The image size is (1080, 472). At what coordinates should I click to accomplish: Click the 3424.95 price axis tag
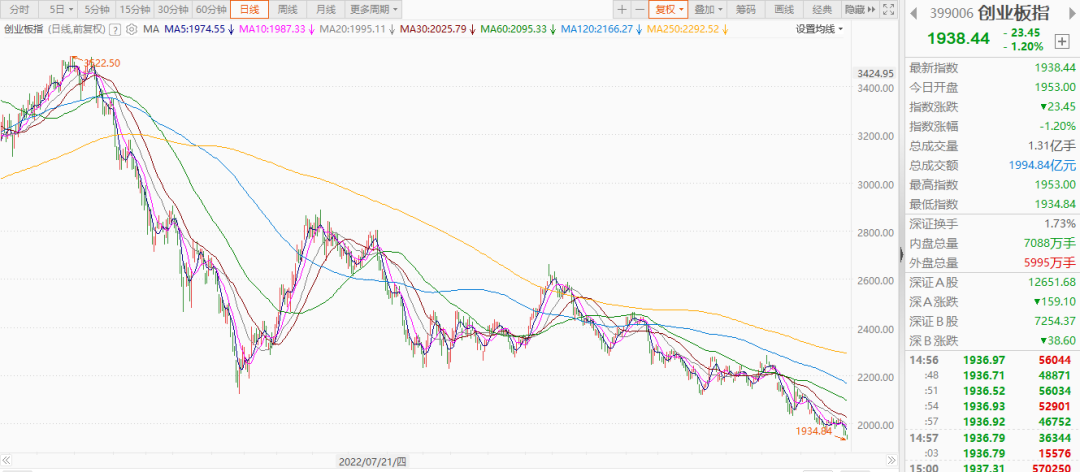click(875, 73)
